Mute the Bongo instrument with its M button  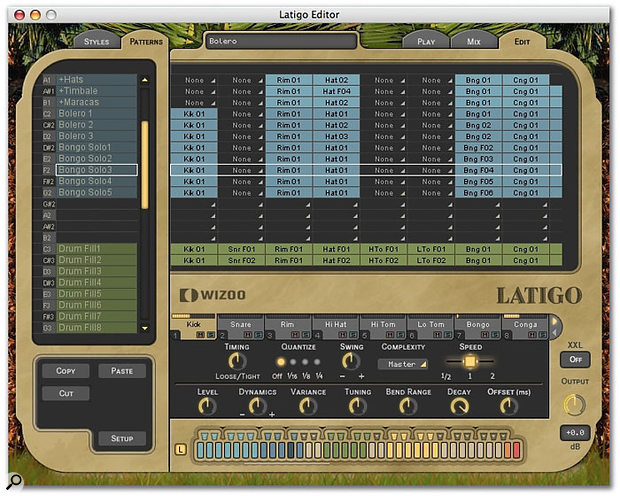tap(485, 335)
